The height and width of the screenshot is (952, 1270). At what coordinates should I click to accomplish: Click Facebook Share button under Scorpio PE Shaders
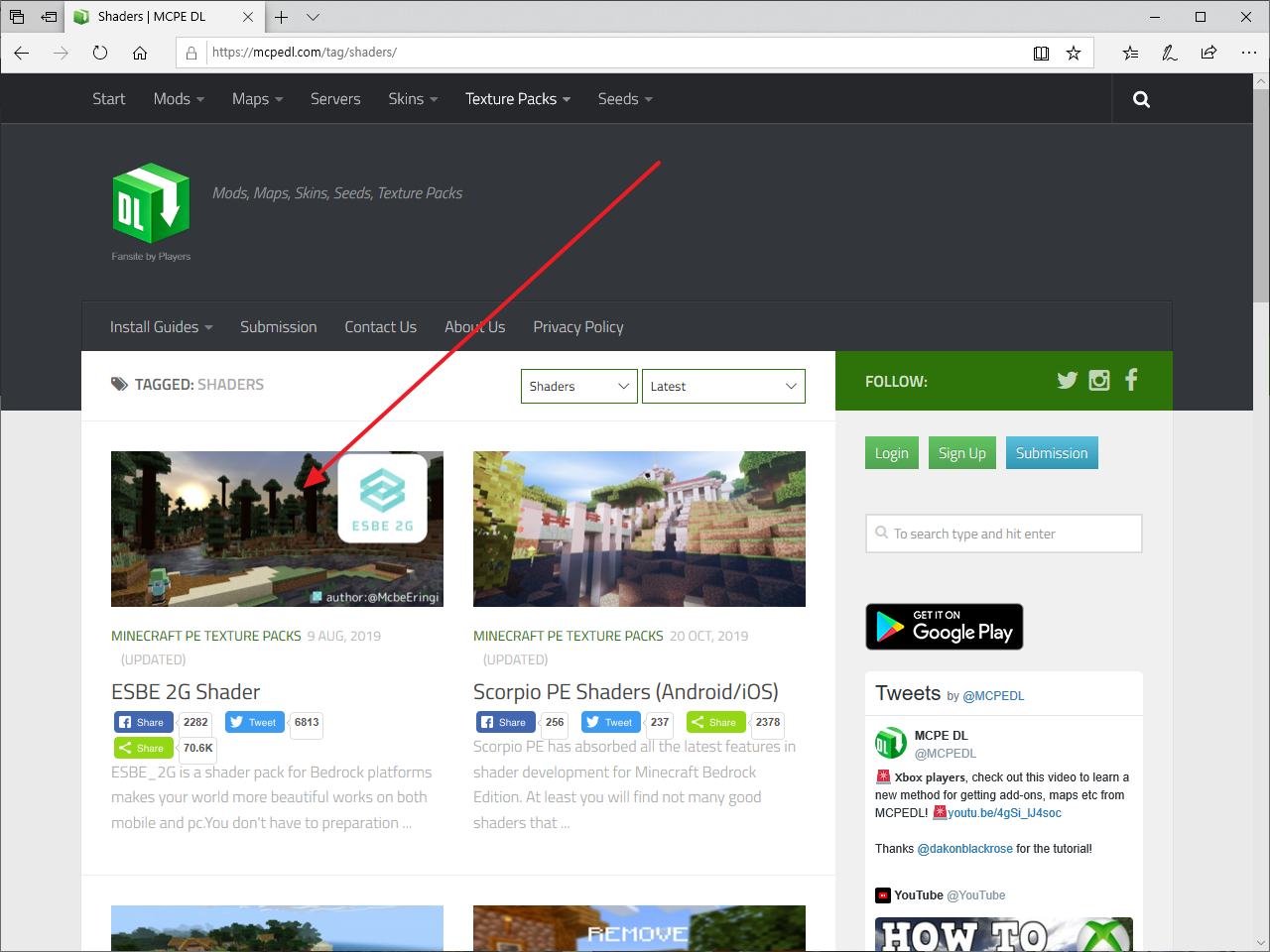coord(506,722)
